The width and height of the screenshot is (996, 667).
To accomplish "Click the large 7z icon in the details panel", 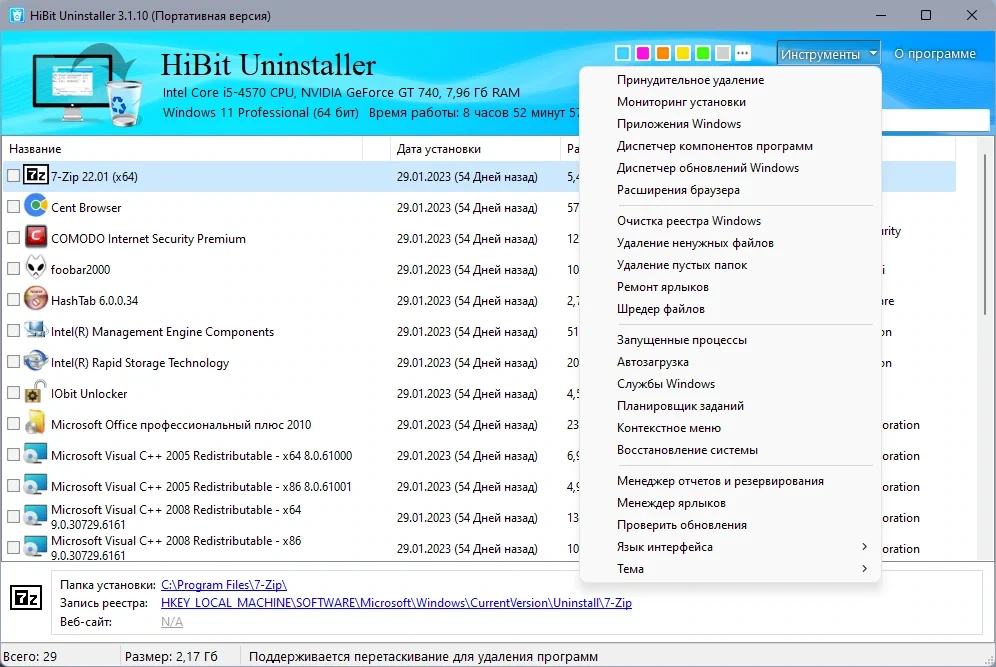I will pos(26,598).
